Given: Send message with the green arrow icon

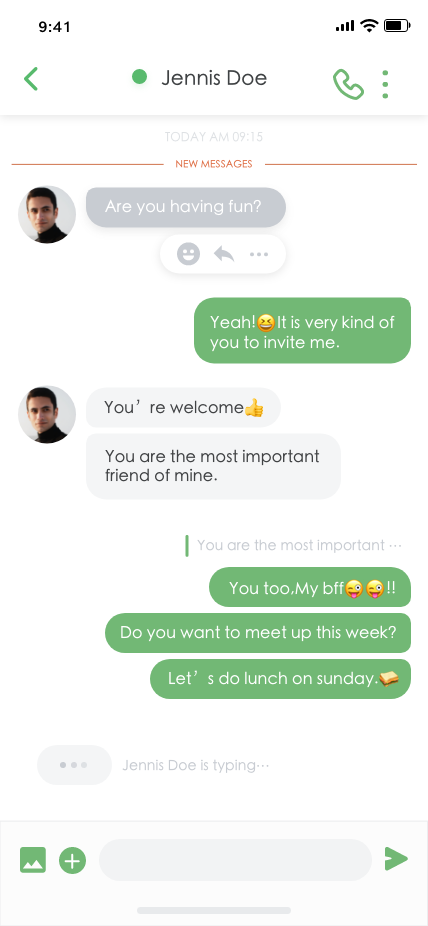Looking at the screenshot, I should pos(396,859).
